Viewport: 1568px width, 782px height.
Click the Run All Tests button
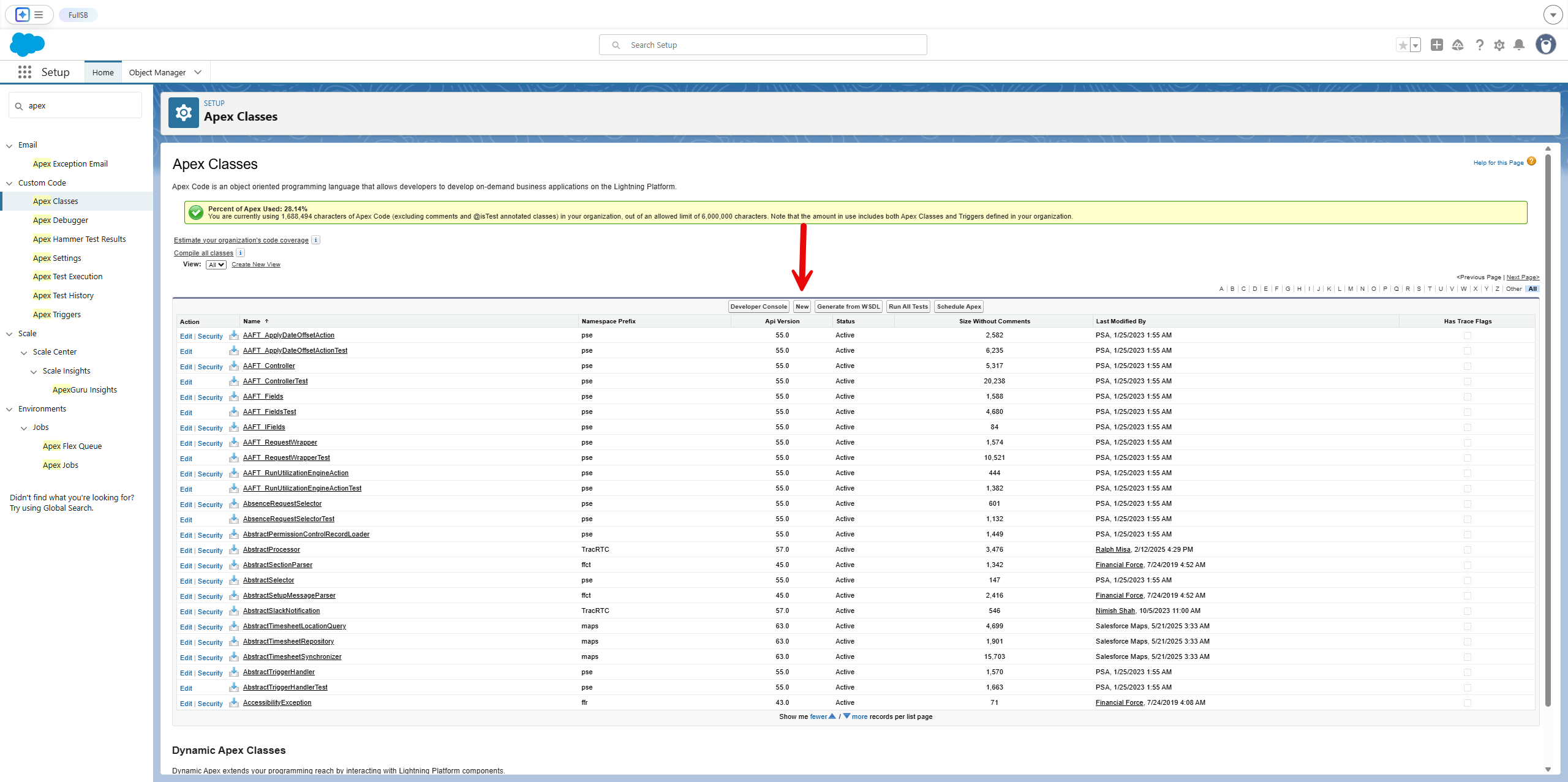[x=908, y=307]
